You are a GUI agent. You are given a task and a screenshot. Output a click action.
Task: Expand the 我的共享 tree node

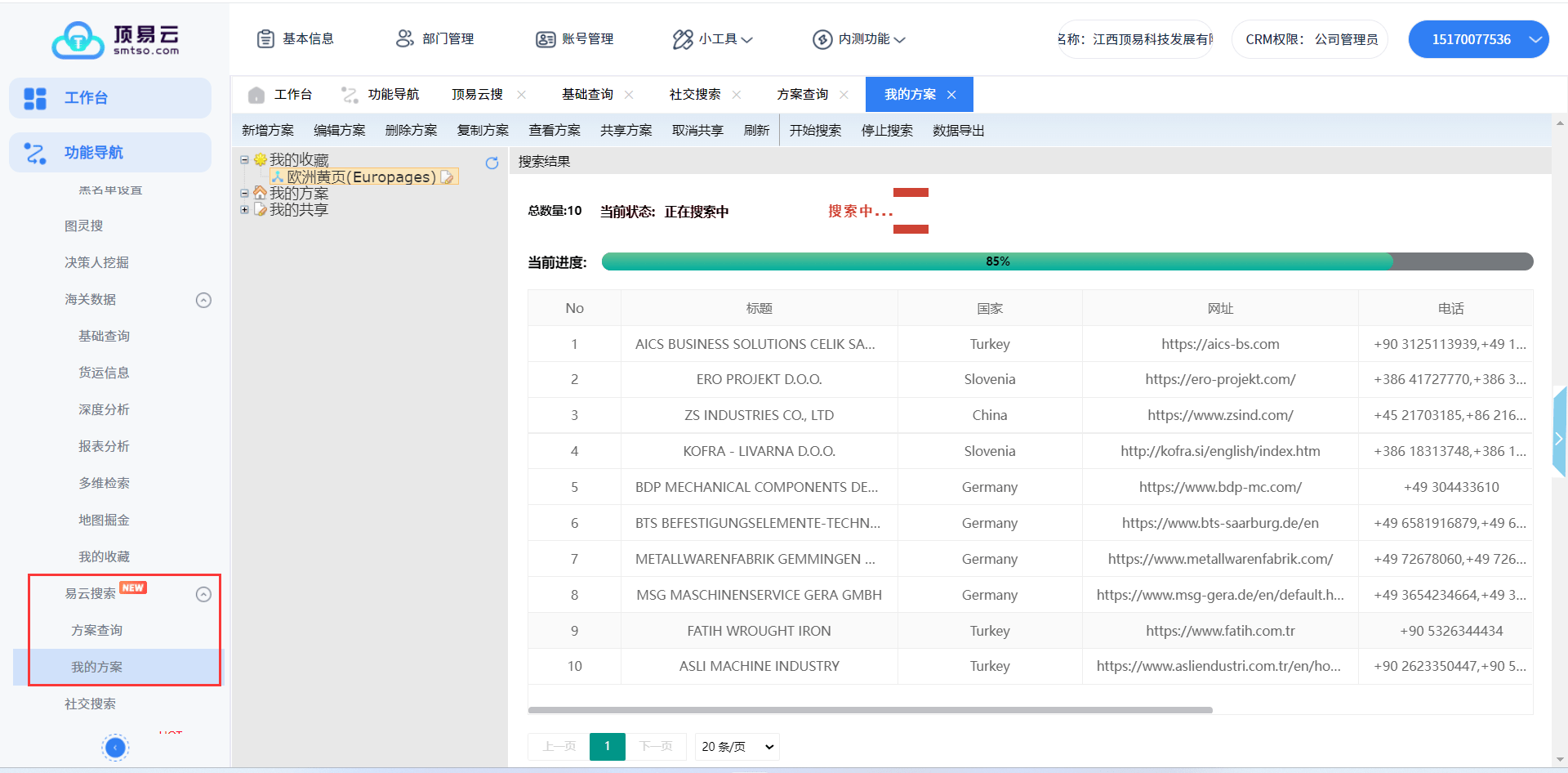pyautogui.click(x=244, y=210)
